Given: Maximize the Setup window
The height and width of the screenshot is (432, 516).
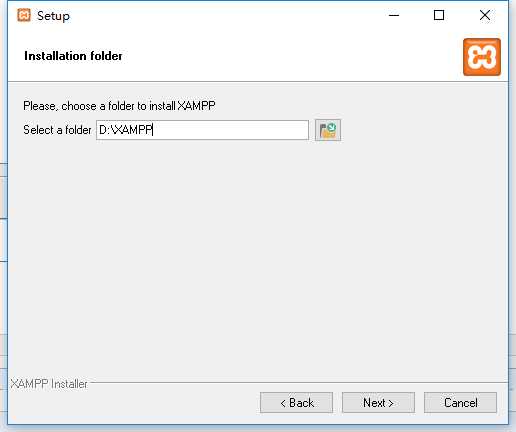Looking at the screenshot, I should point(439,15).
